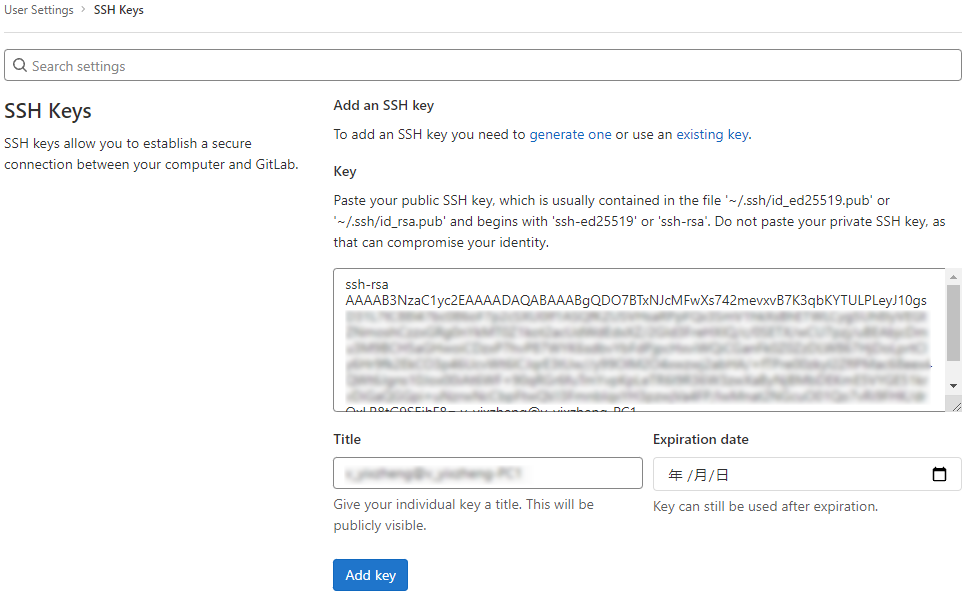The width and height of the screenshot is (965, 594).
Task: Click the 'Add an SSH key' heading
Action: coord(383,105)
